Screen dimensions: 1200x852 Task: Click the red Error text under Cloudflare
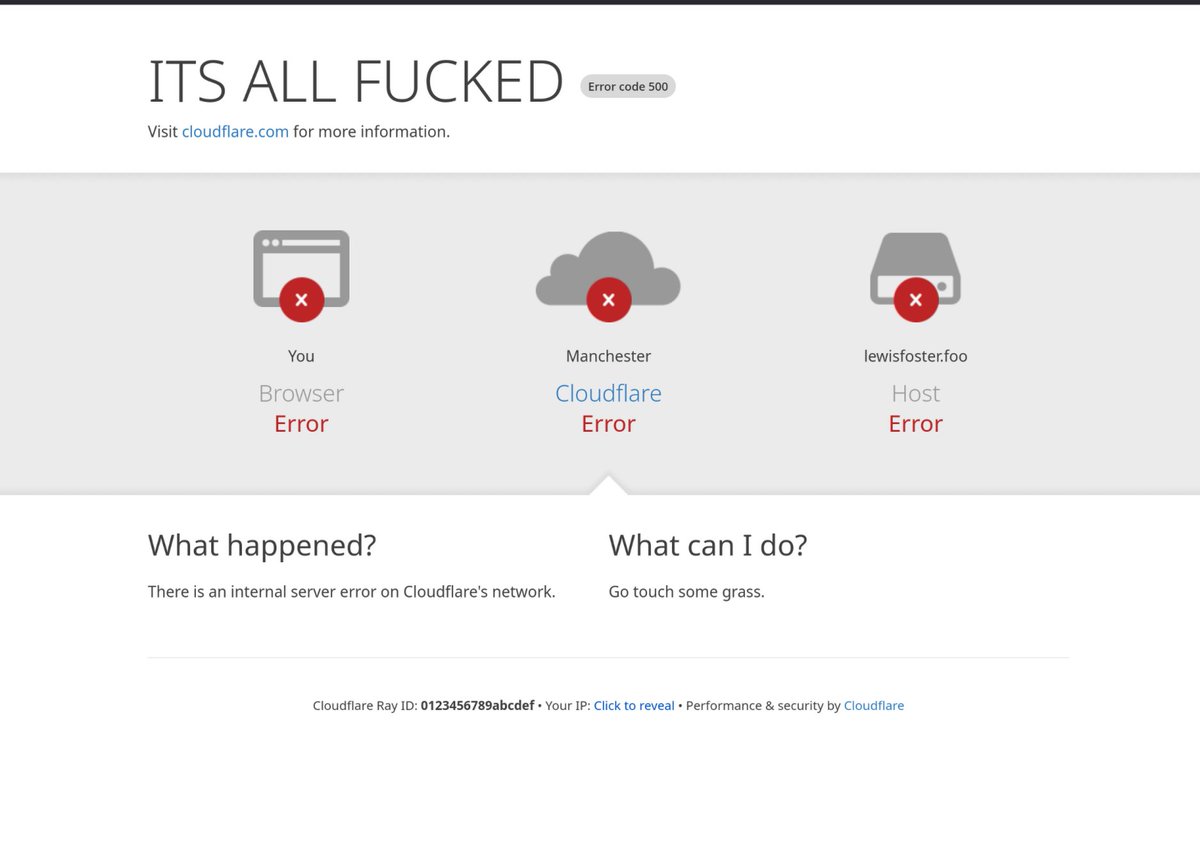point(608,423)
